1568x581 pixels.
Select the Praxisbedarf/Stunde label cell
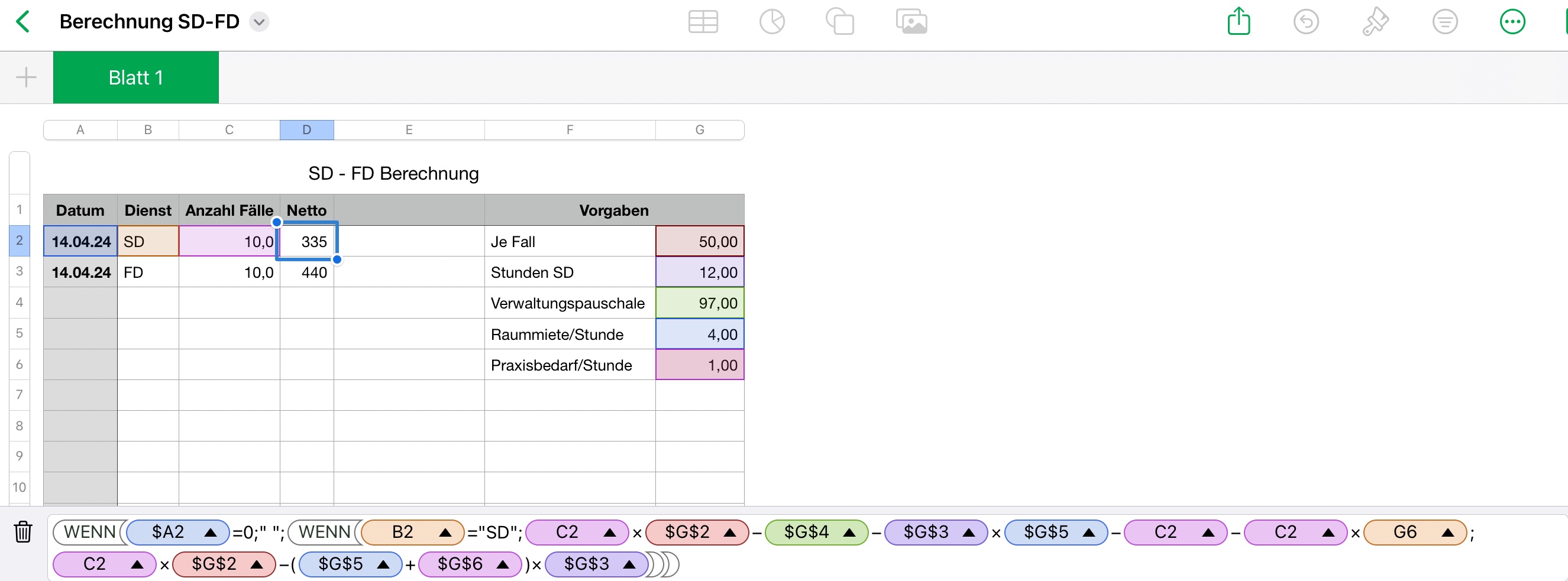570,365
